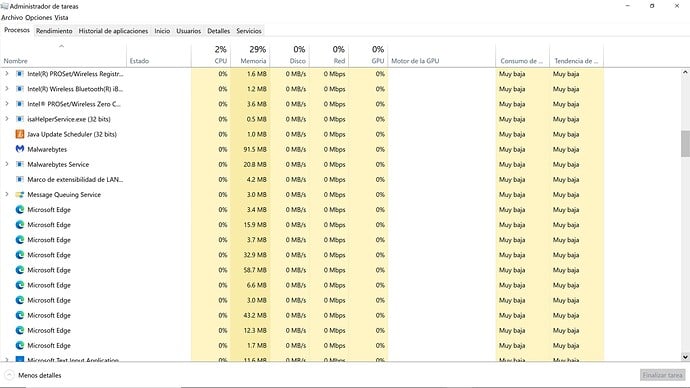Click the Message Queuing Service icon
Viewport: 690px width, 388px height.
coord(20,194)
